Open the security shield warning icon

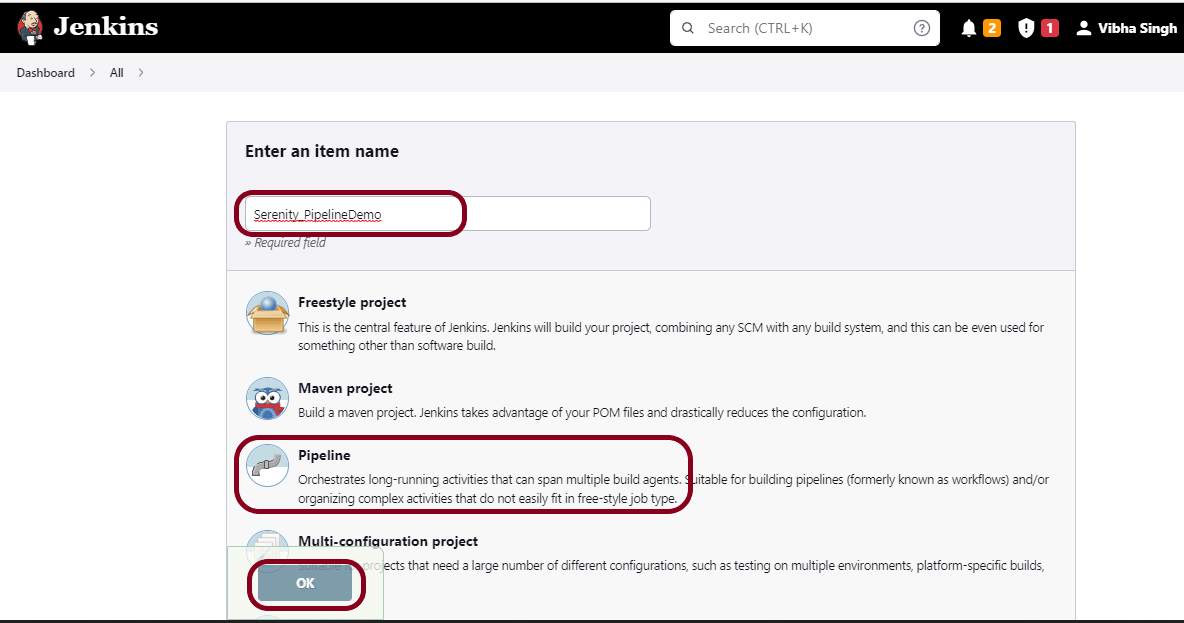coord(1026,28)
